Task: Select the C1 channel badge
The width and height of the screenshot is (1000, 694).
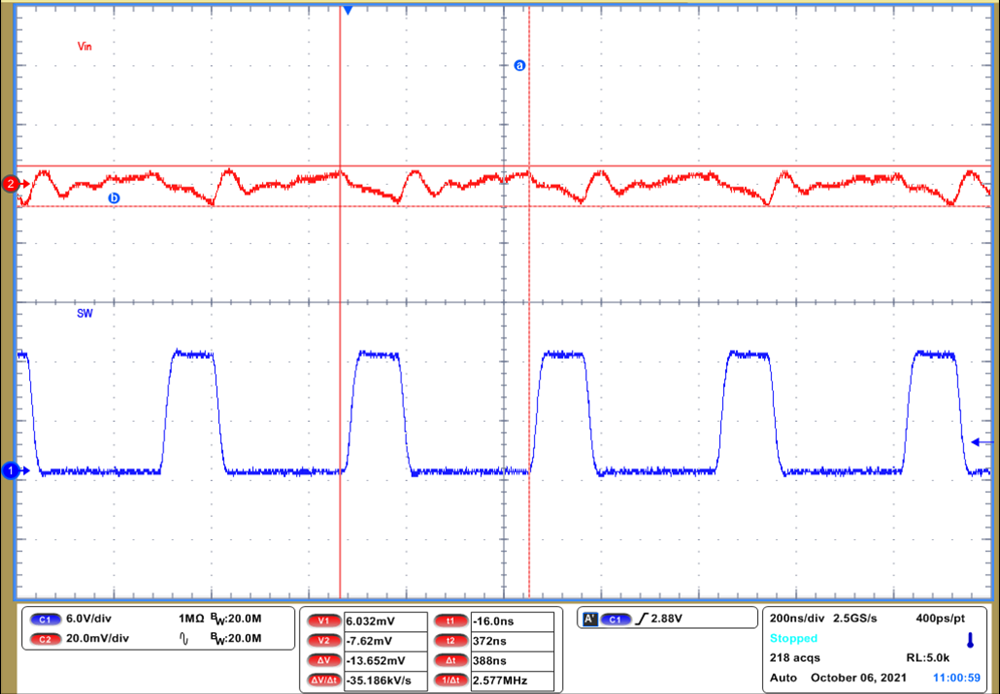Action: (x=44, y=619)
